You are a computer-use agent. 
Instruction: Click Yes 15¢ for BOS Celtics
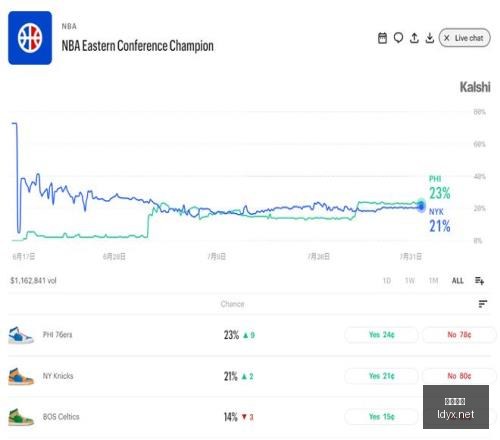[x=381, y=417]
